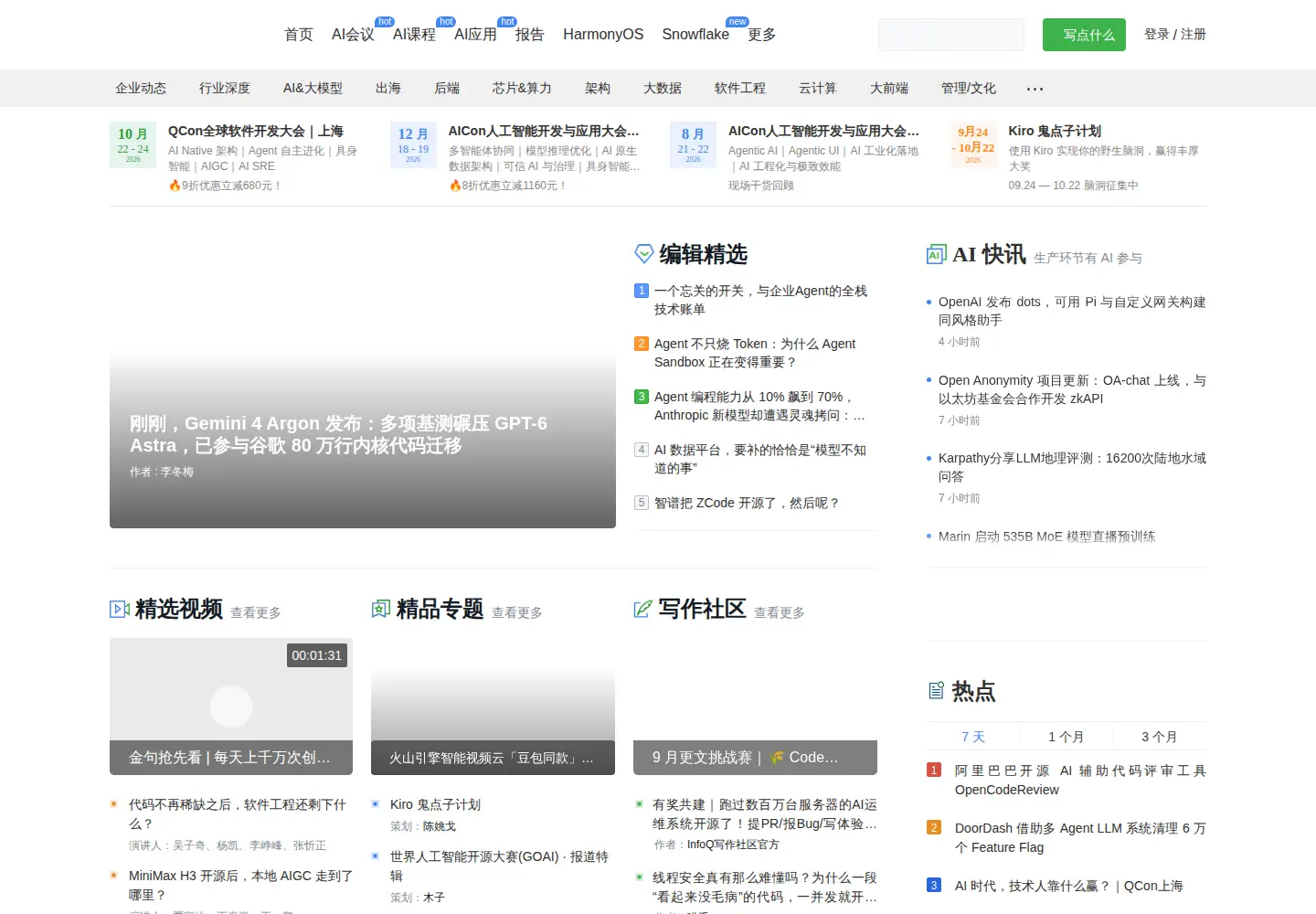1316x914 pixels.
Task: Click the 登录 / 注册 link
Action: tap(1175, 35)
